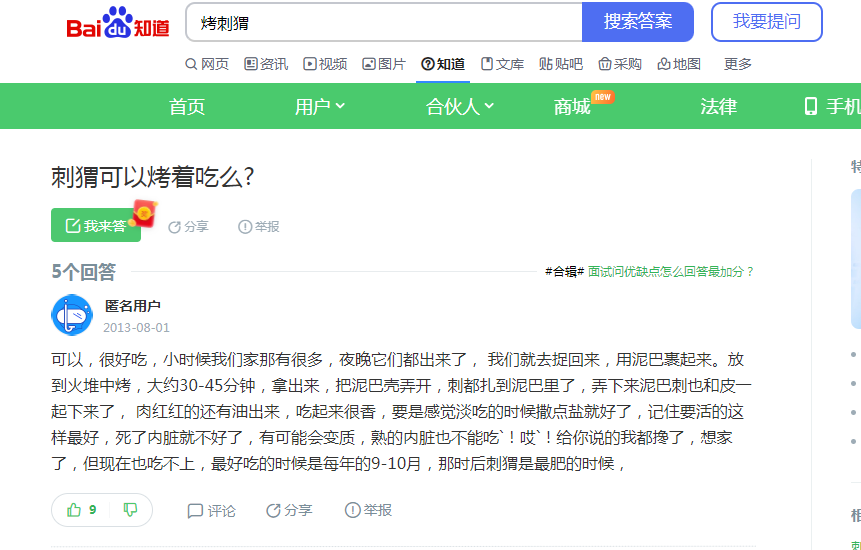Report the question via 举报 under title
Image resolution: width=861 pixels, height=550 pixels.
(x=259, y=226)
